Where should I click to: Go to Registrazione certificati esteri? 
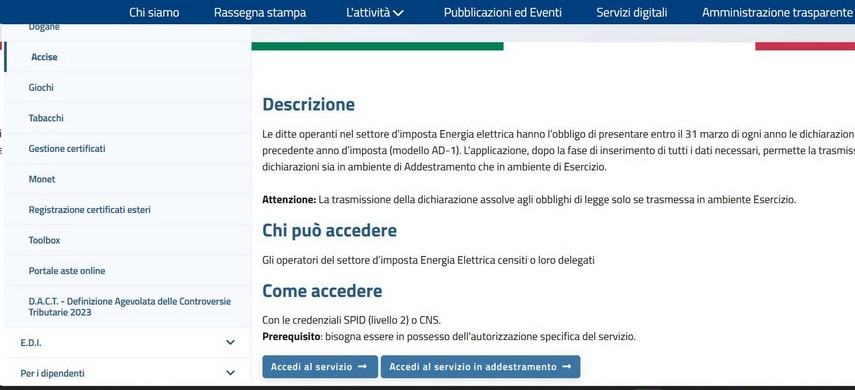(89, 209)
